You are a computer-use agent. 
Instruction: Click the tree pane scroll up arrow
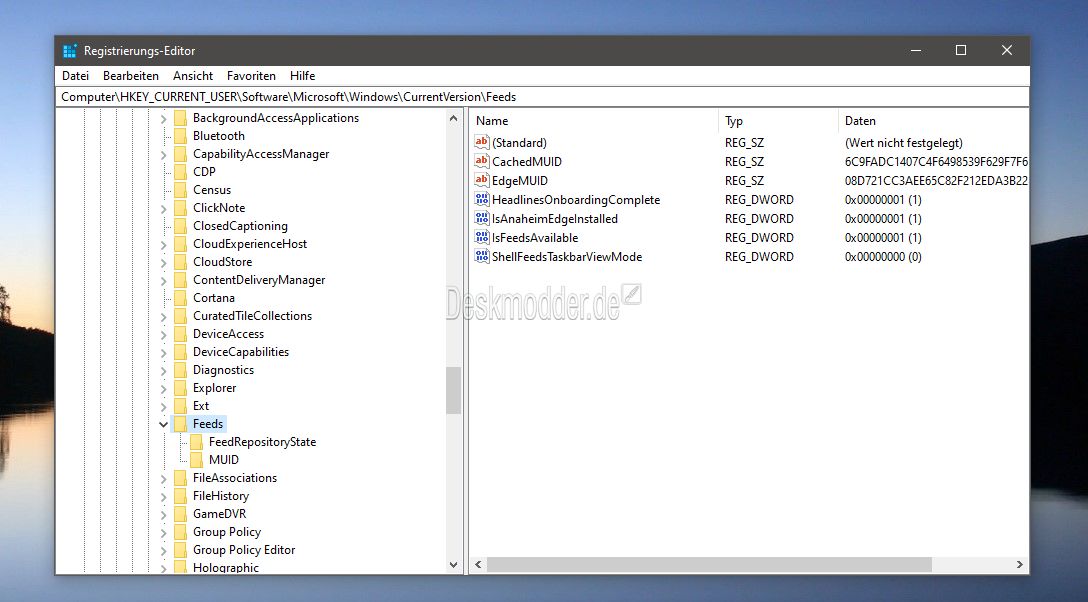pos(454,118)
